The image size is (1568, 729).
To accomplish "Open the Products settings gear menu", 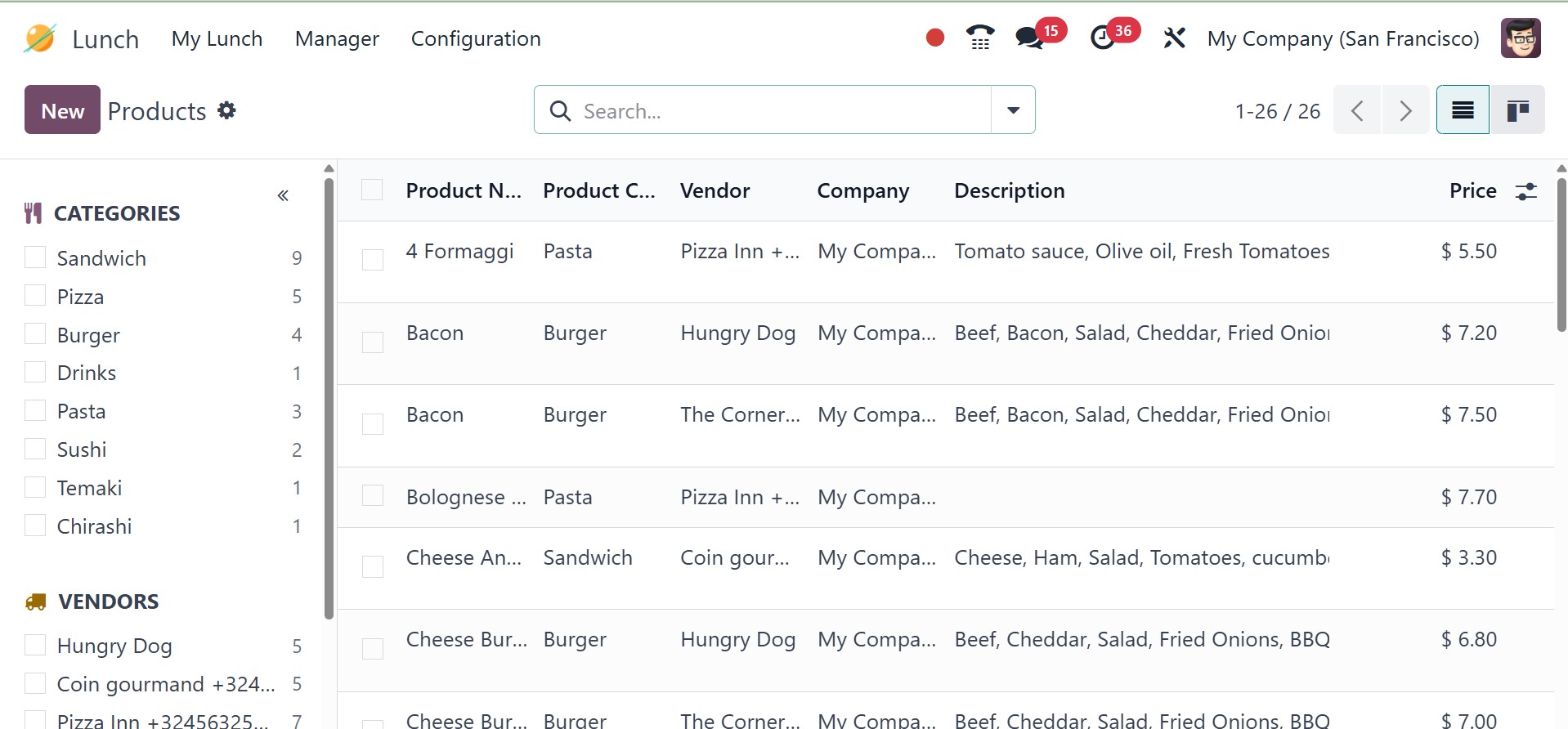I will [226, 110].
